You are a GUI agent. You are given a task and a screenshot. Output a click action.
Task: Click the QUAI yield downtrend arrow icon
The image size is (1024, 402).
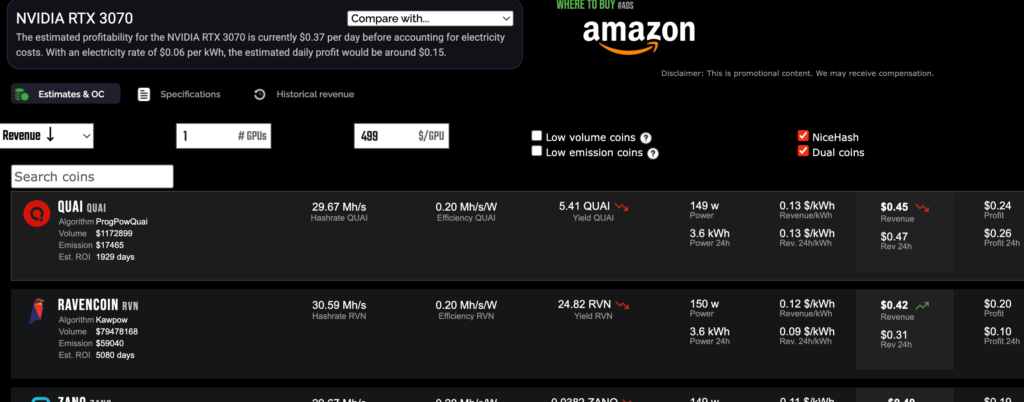click(622, 207)
